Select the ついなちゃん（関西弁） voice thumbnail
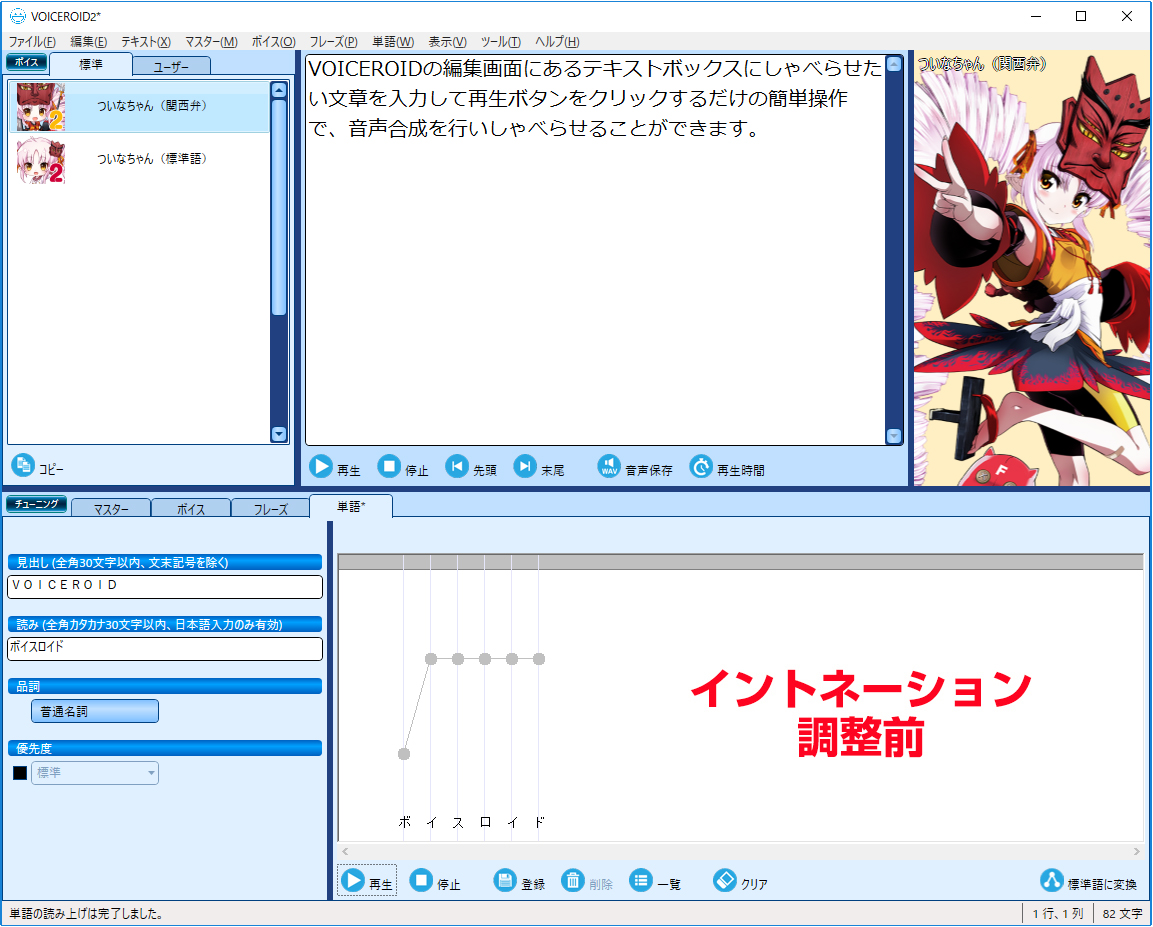The height and width of the screenshot is (927, 1153). [40, 107]
